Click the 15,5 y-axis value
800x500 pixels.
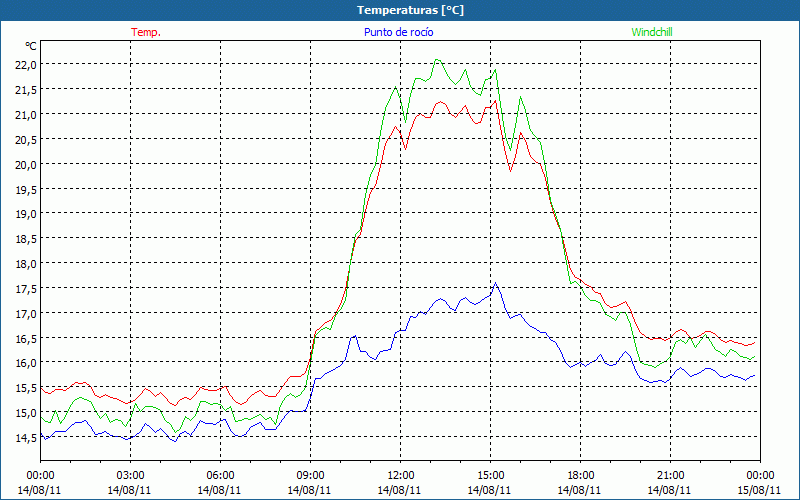[27, 388]
